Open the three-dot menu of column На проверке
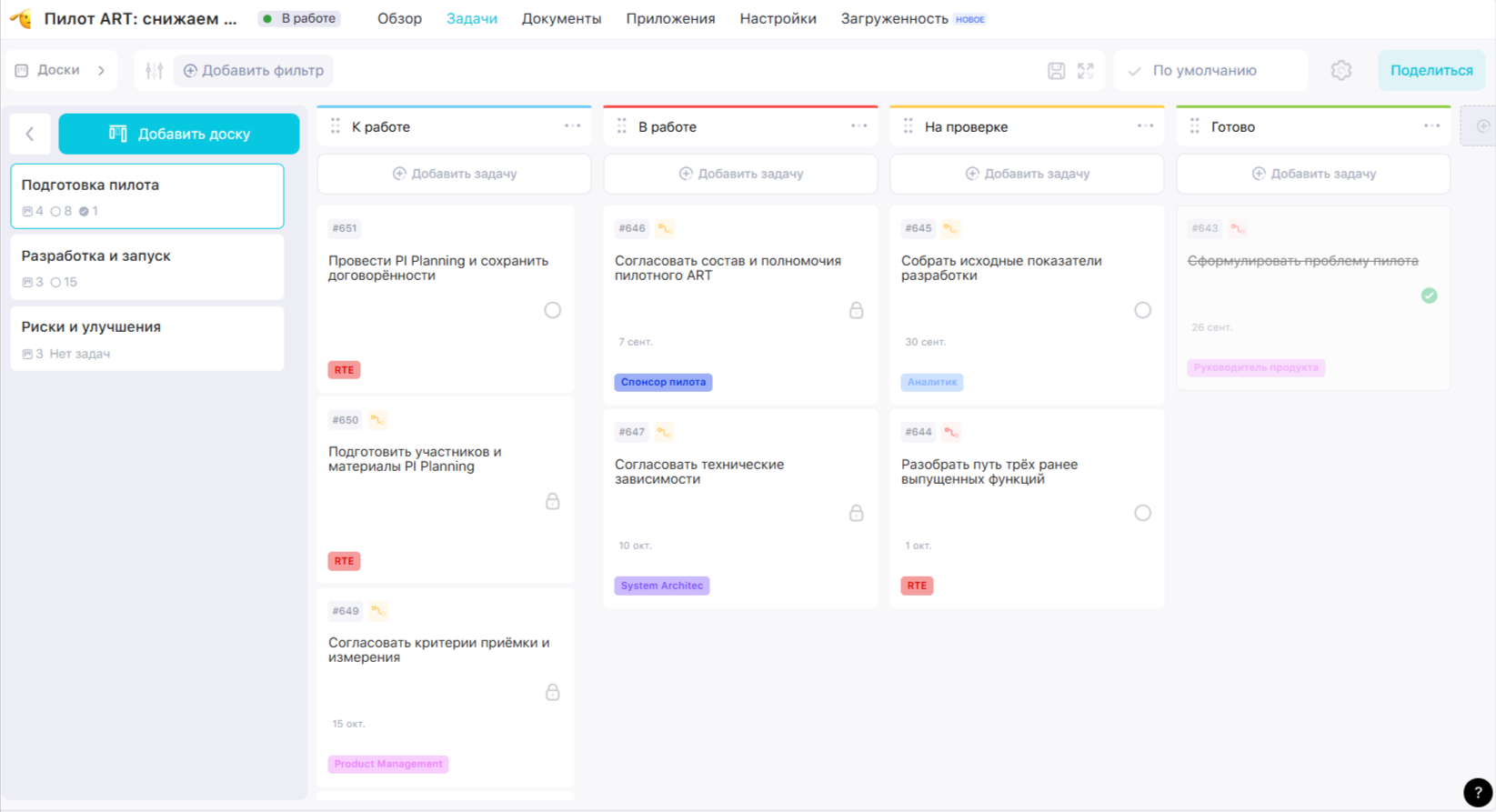The width and height of the screenshot is (1496, 812). point(1145,126)
